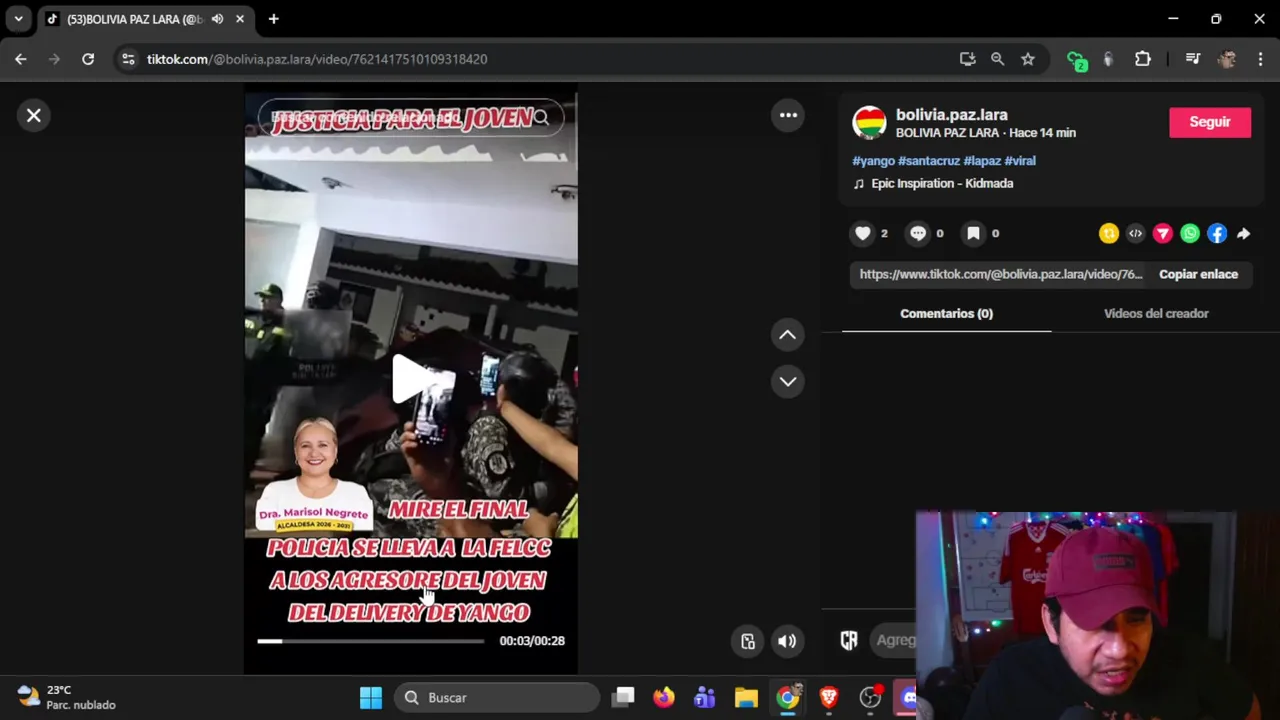Share the video to WhatsApp
The height and width of the screenshot is (720, 1280).
[x=1189, y=233]
